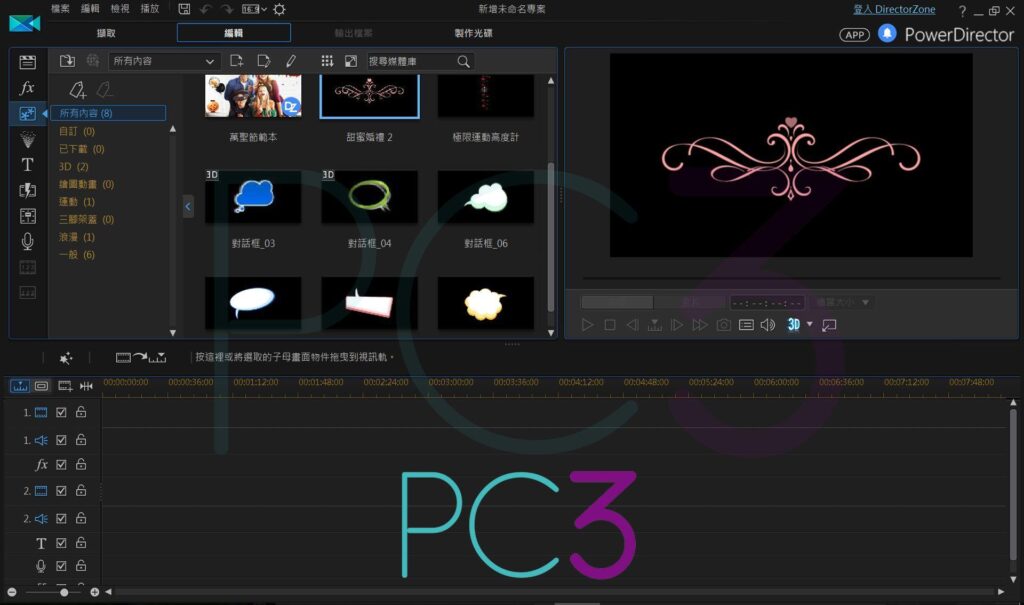Collapse the tag panel with left chevron
The height and width of the screenshot is (605, 1024).
(x=188, y=206)
